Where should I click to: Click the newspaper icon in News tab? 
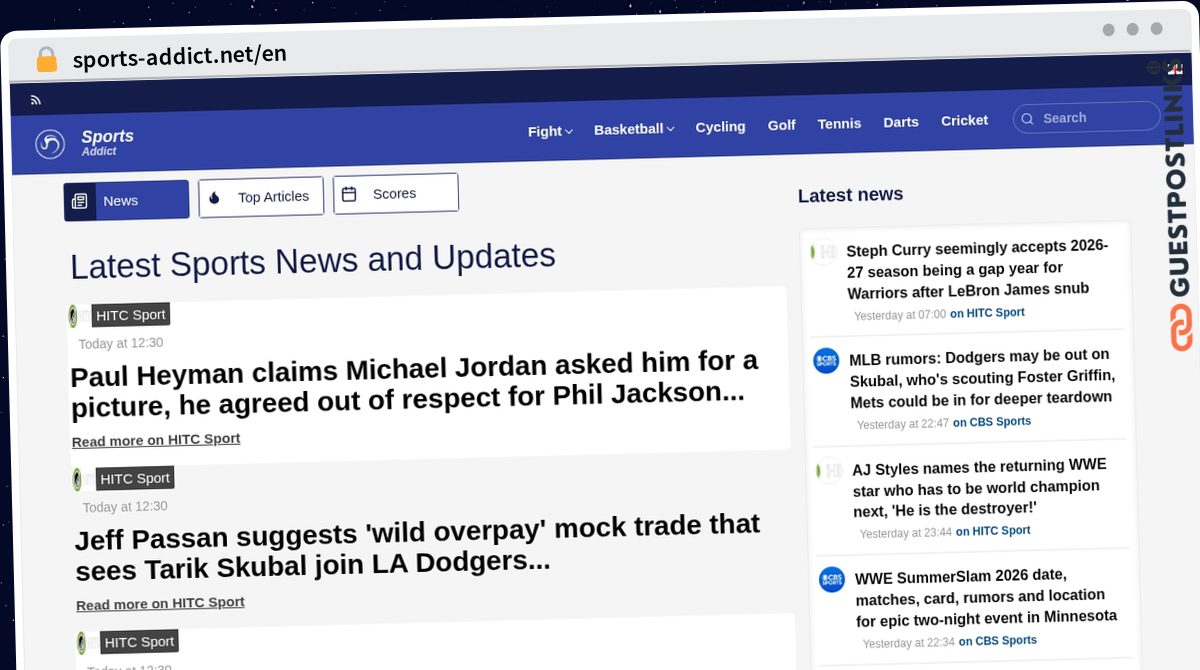coord(79,201)
